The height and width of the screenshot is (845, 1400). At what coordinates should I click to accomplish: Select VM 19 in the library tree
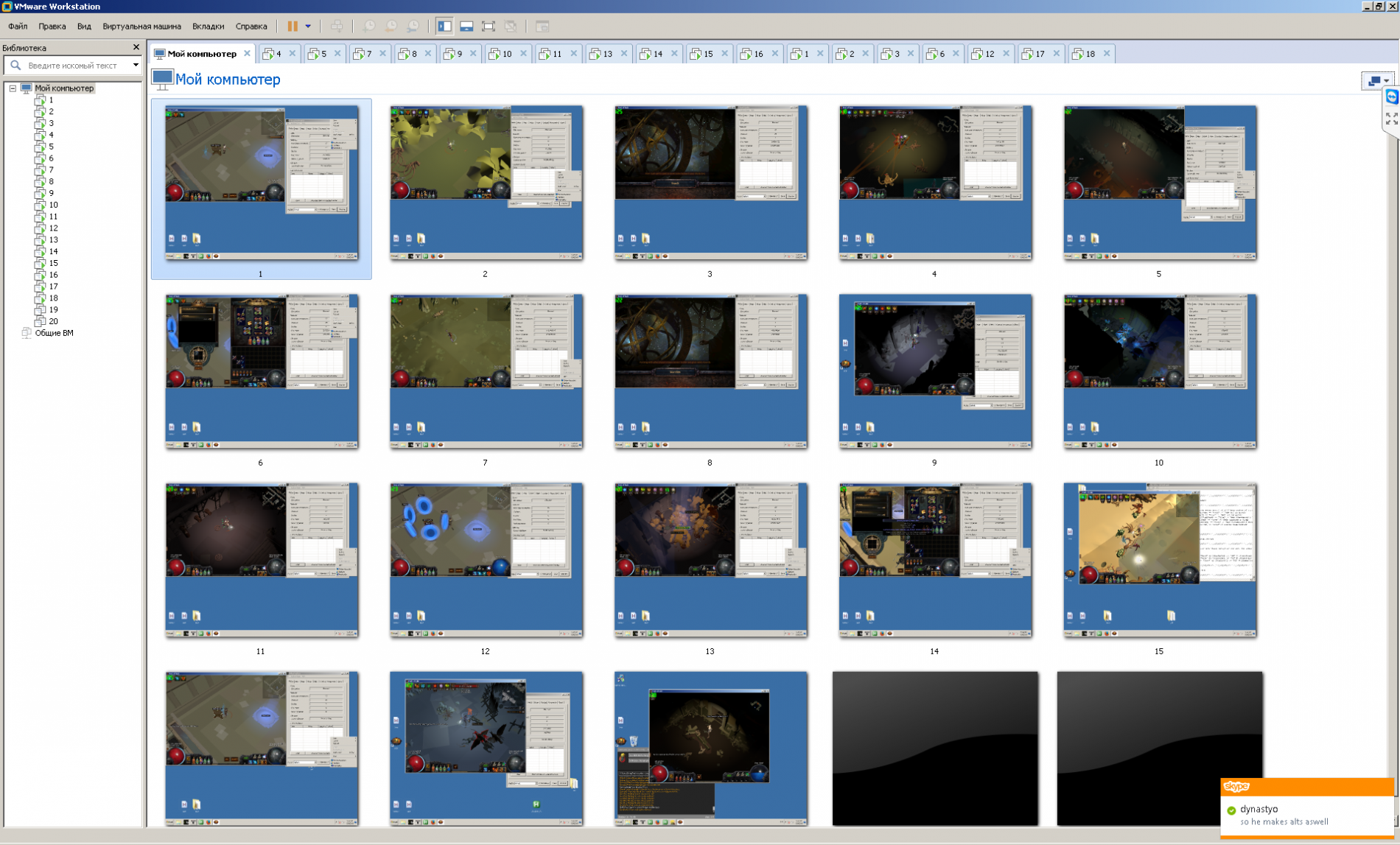coord(53,309)
